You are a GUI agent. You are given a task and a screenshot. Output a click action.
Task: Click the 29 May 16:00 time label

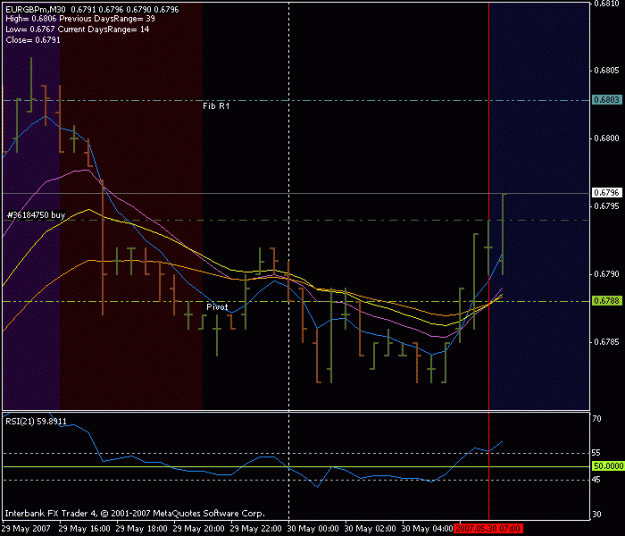(x=85, y=529)
